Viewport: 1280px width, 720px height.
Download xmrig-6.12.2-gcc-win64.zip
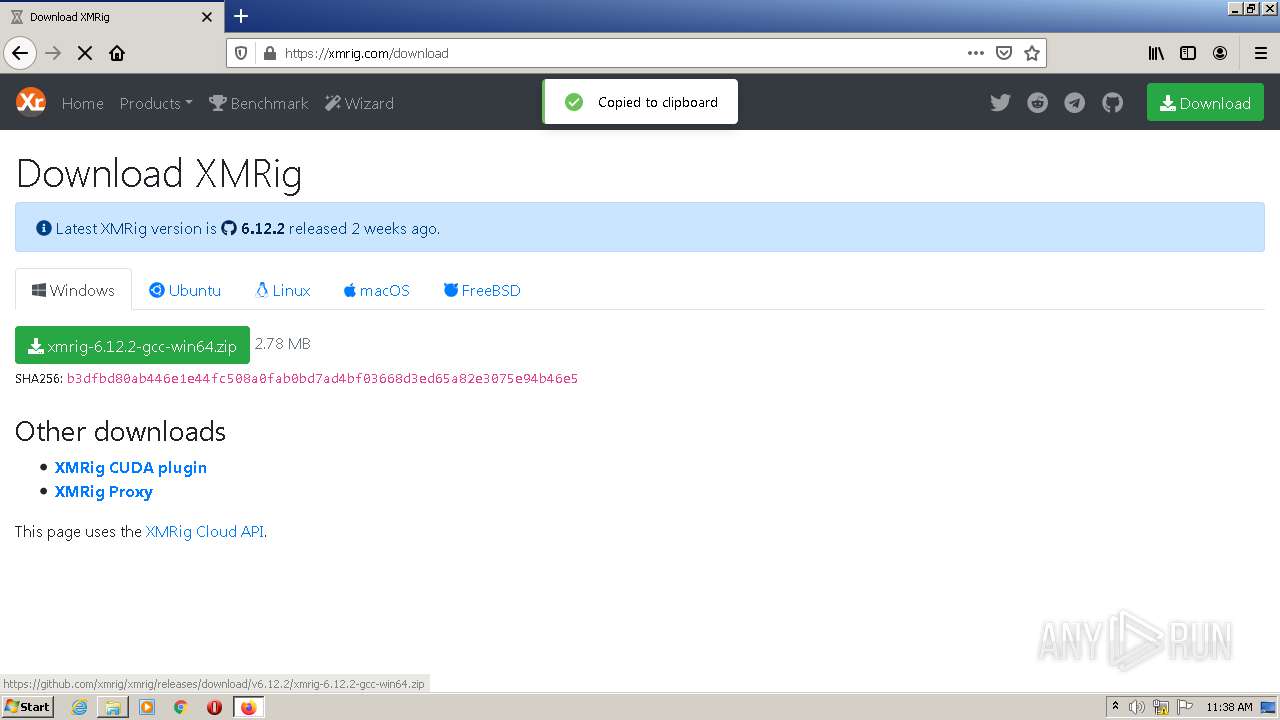[132, 346]
